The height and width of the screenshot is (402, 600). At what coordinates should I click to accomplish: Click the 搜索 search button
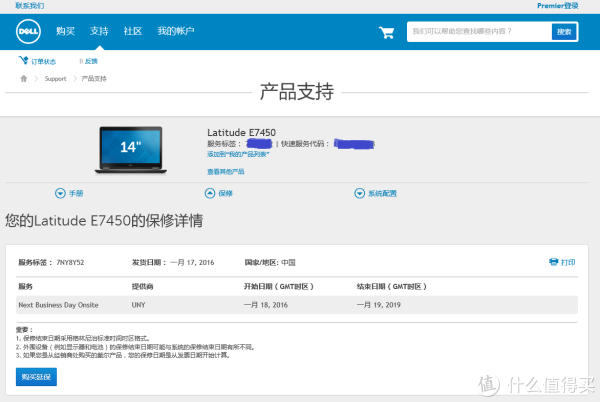[564, 32]
